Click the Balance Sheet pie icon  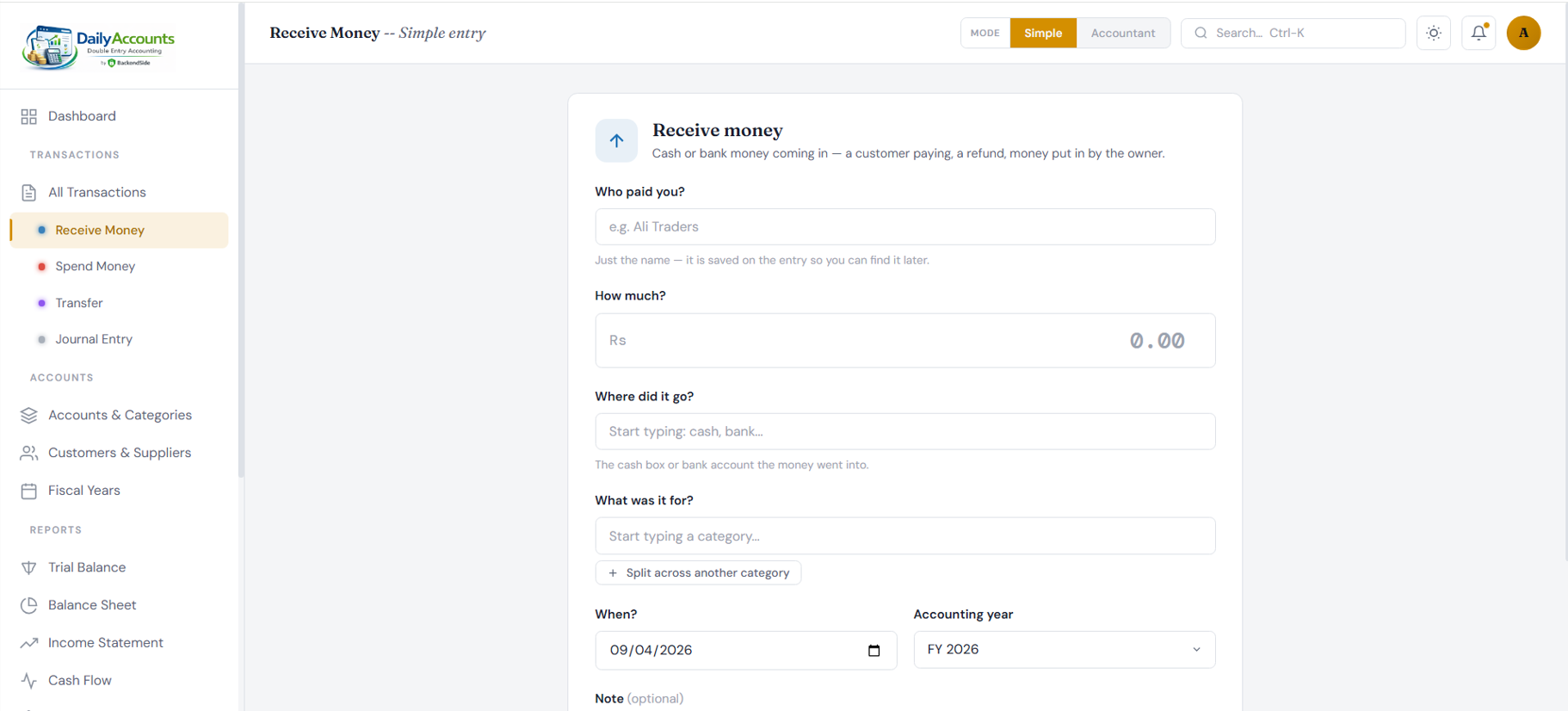[29, 605]
